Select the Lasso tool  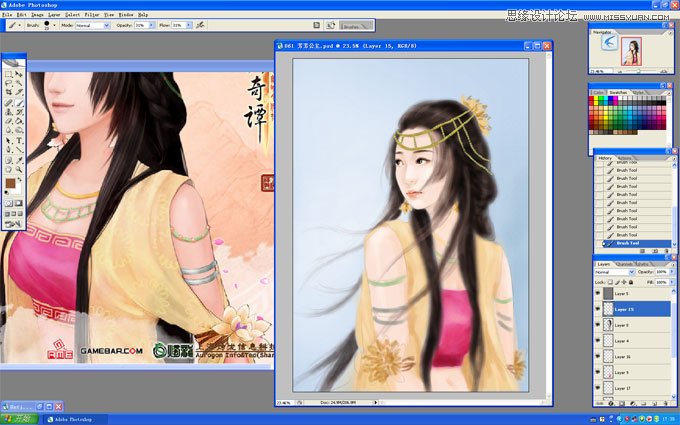click(x=8, y=82)
